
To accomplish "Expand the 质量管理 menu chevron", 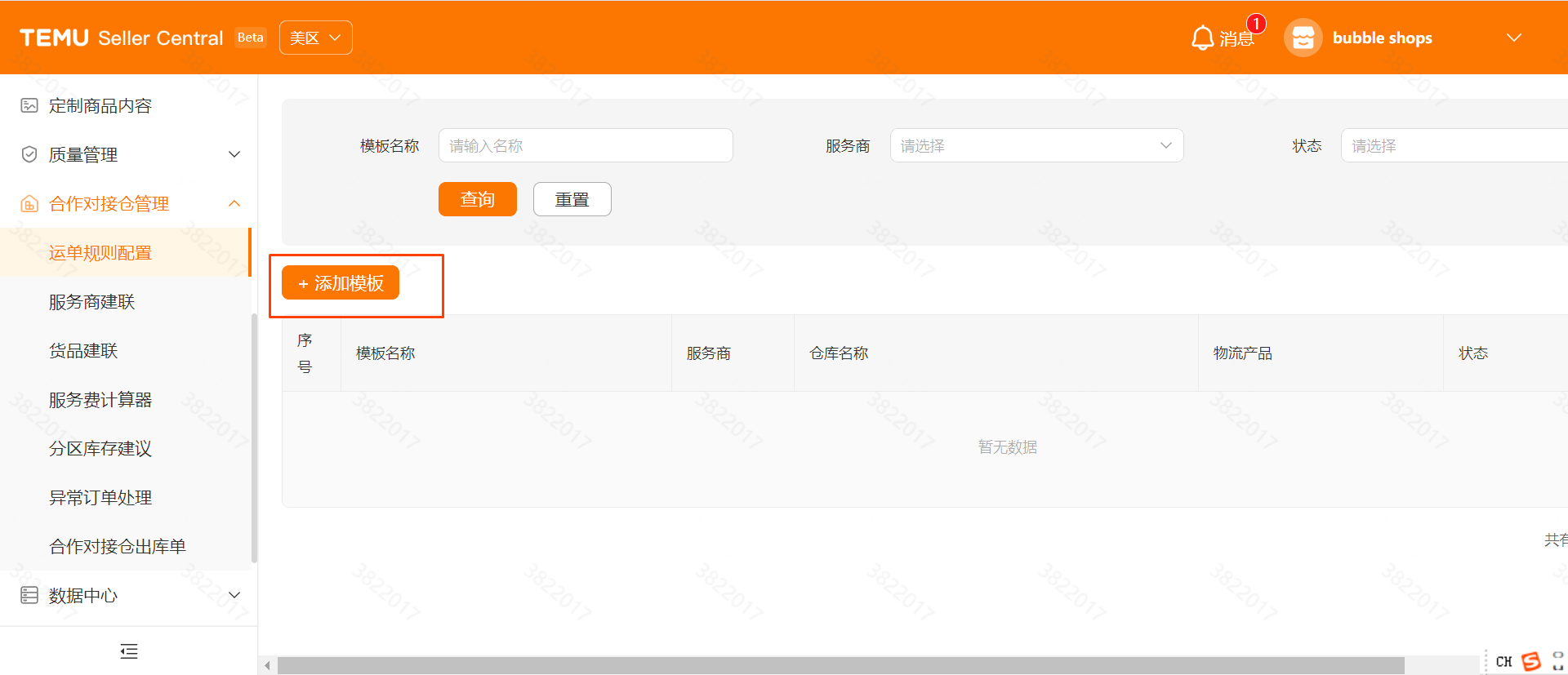I will (234, 154).
